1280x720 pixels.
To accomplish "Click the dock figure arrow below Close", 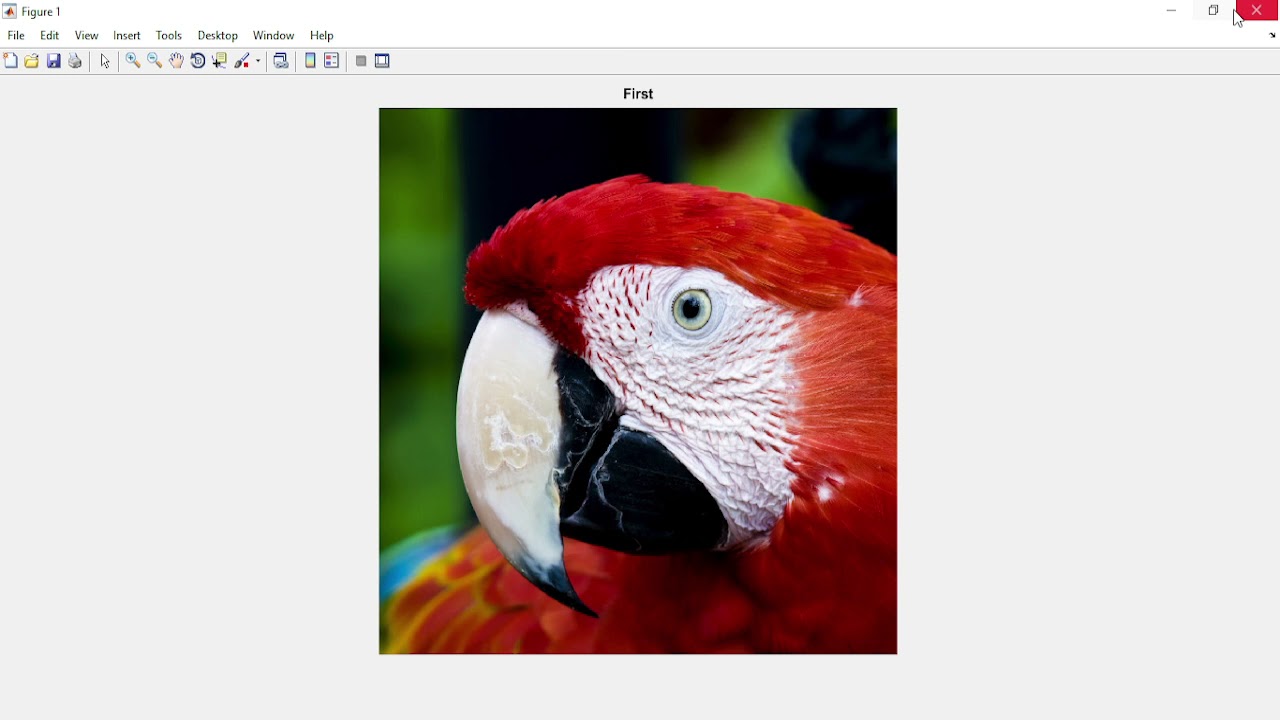I will tap(1272, 36).
